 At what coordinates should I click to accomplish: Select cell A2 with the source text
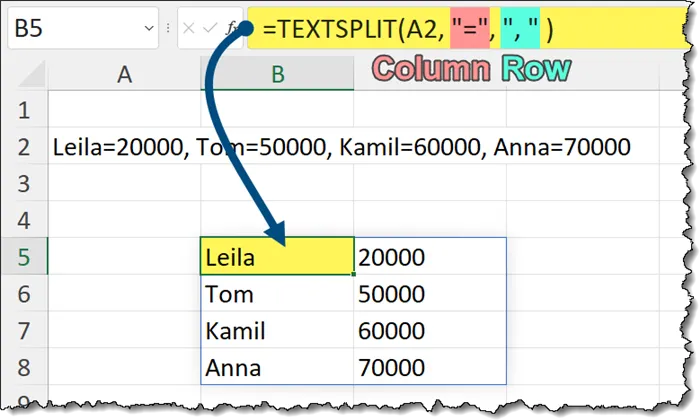(124, 147)
